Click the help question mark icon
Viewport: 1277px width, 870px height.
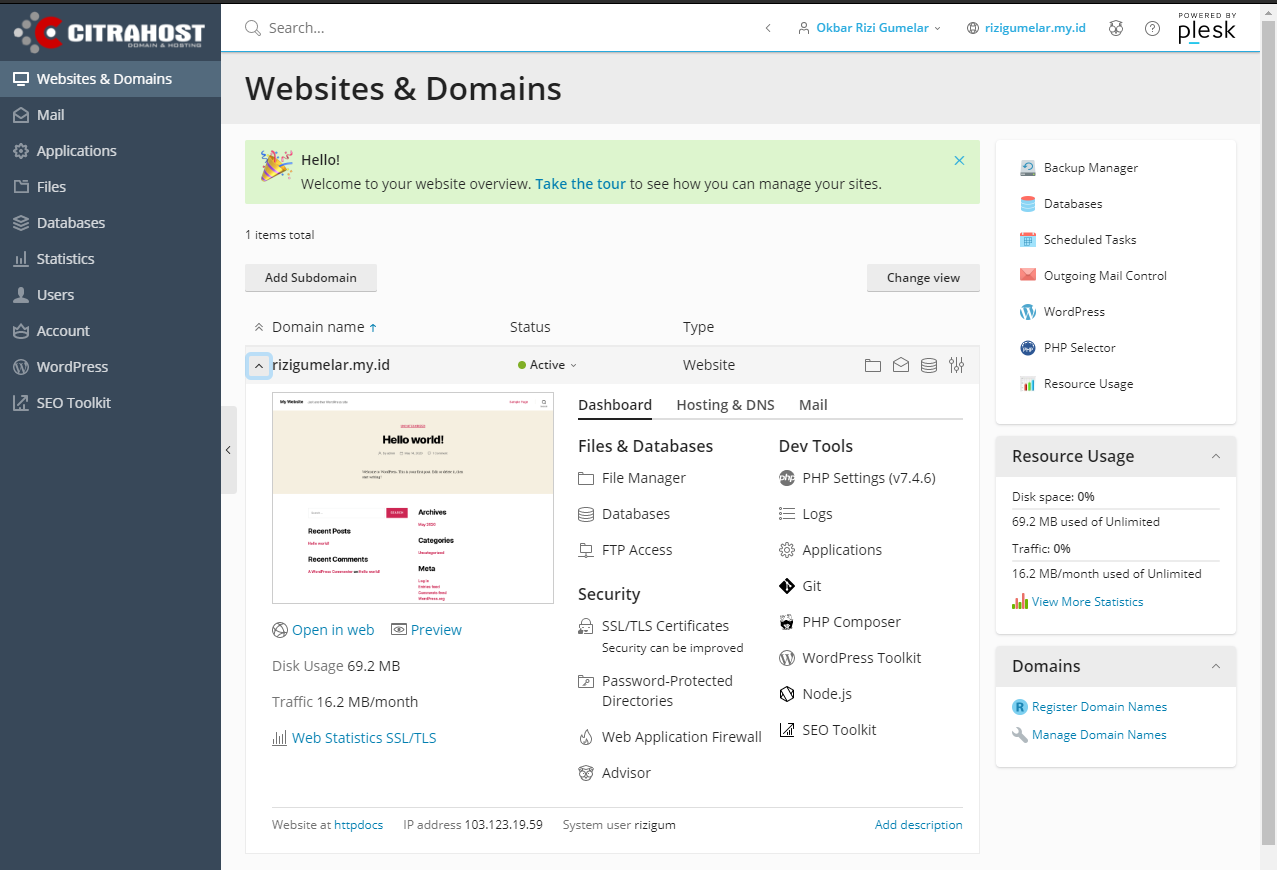click(1152, 28)
